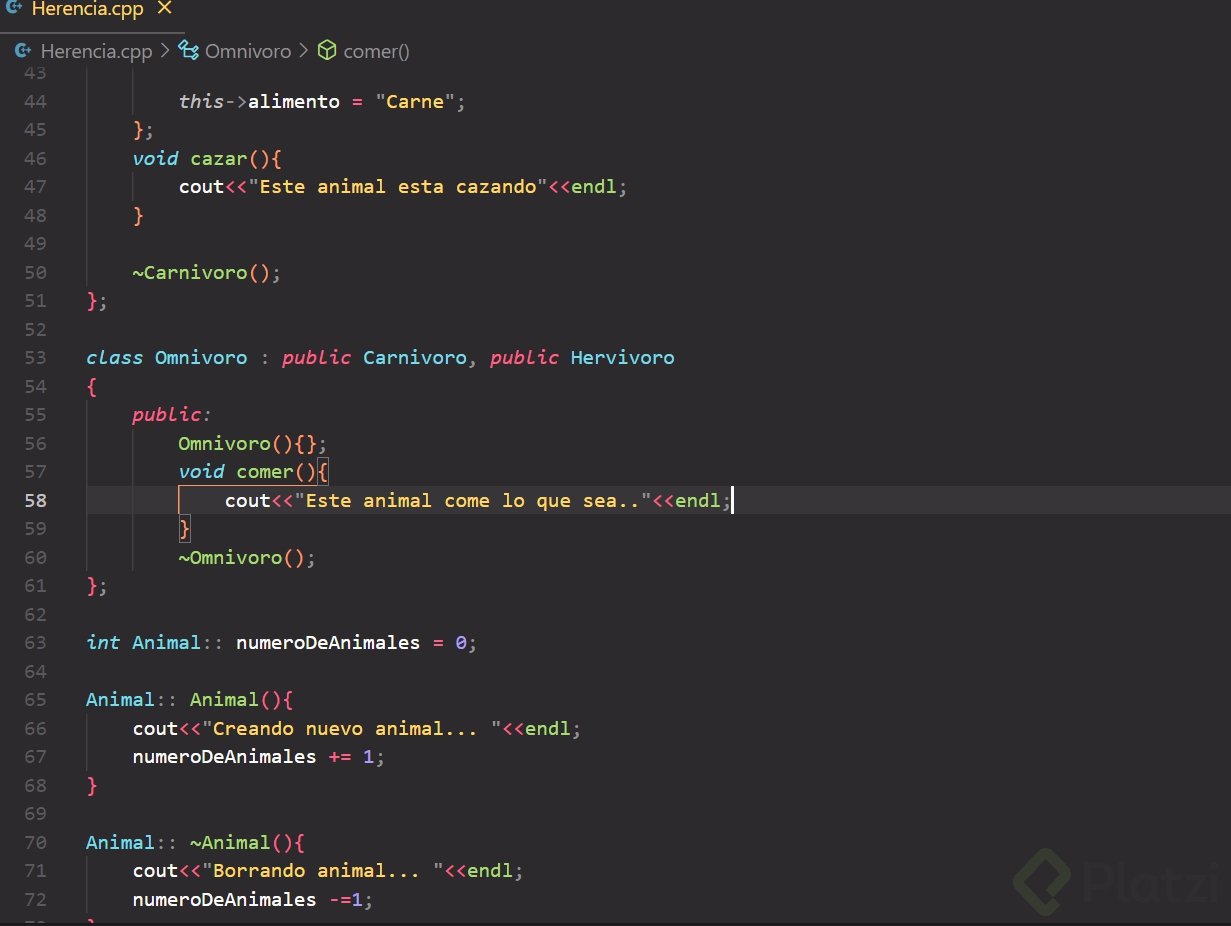Click the Animal constructor on line 65

click(x=222, y=699)
